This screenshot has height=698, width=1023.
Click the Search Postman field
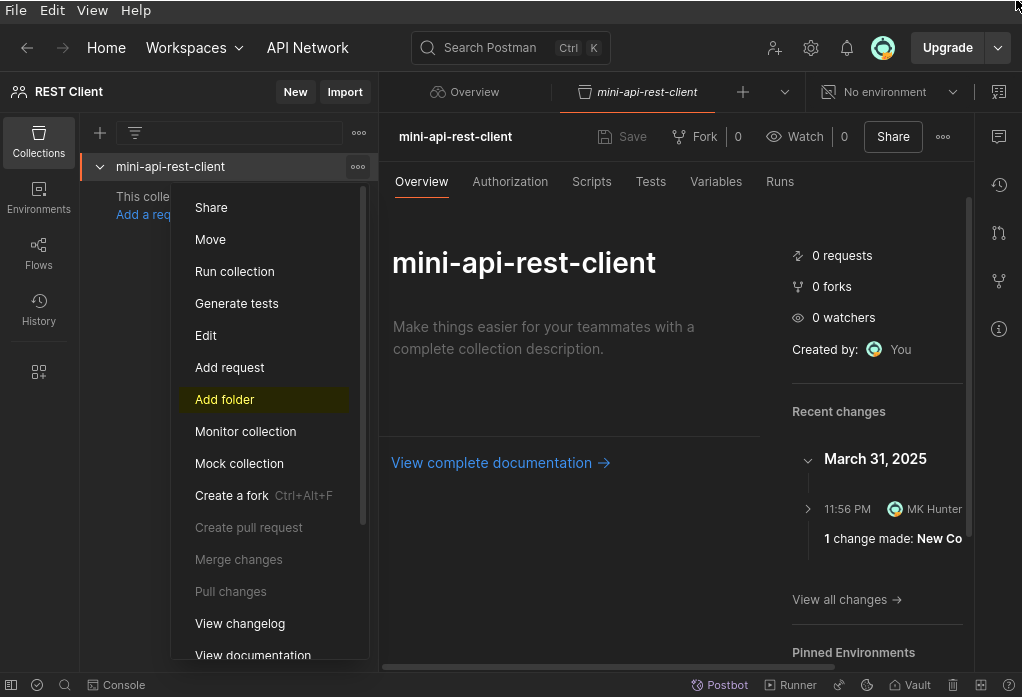coord(510,48)
